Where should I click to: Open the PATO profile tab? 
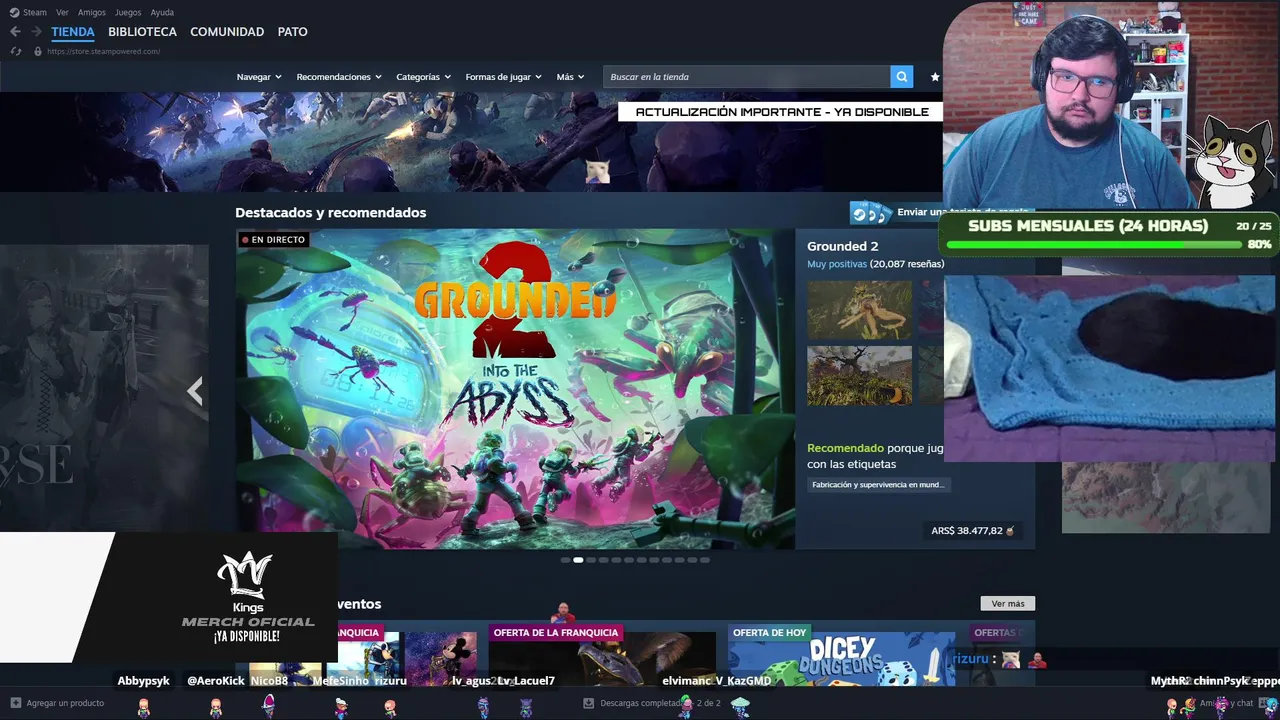(x=292, y=32)
